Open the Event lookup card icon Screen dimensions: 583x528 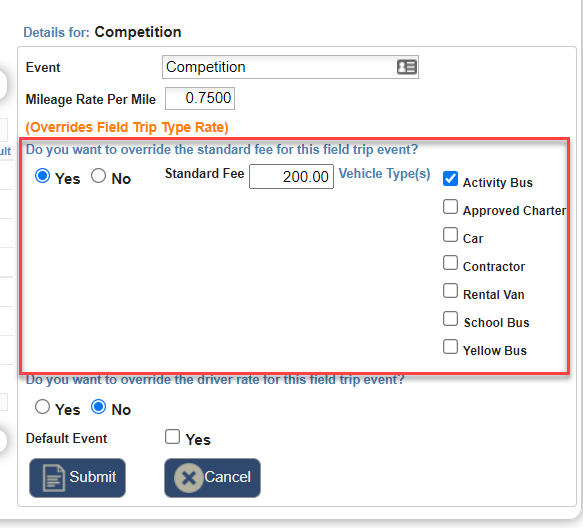coord(406,67)
